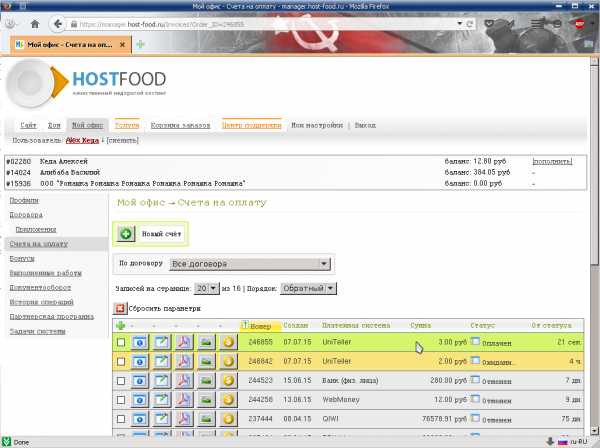Expand the records-per-page dropdown showing 20
Image resolution: width=600 pixels, height=448 pixels.
207,288
